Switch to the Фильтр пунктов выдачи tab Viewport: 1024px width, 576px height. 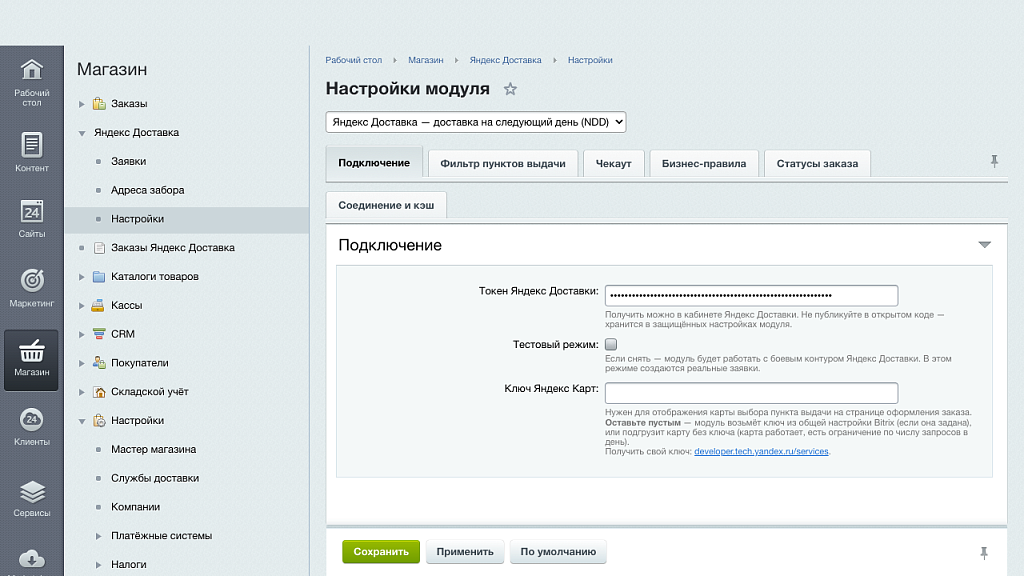tap(503, 163)
